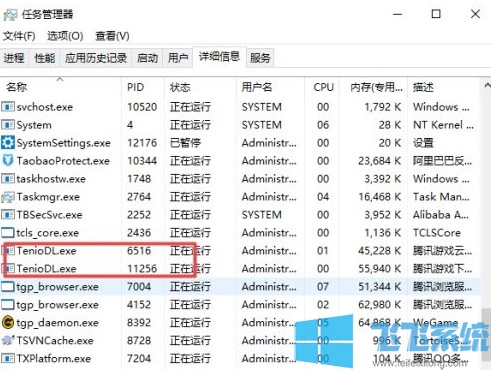Click PID 7004 cell
491x370 pixels.
click(x=139, y=287)
